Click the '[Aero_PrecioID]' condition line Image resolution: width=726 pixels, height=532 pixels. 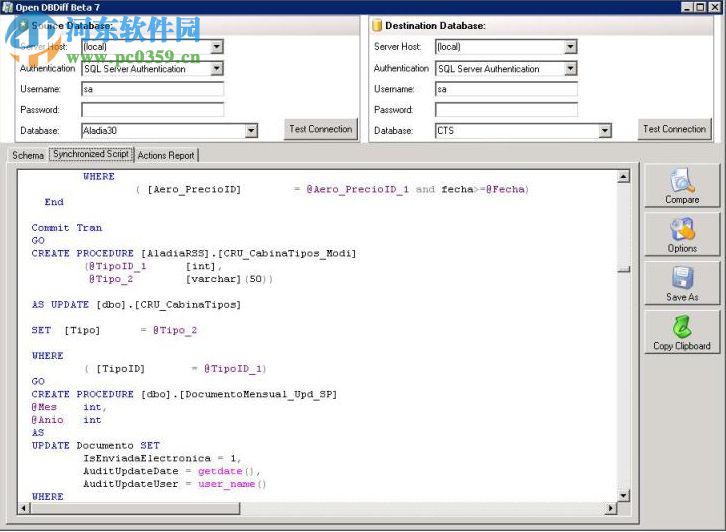point(332,189)
